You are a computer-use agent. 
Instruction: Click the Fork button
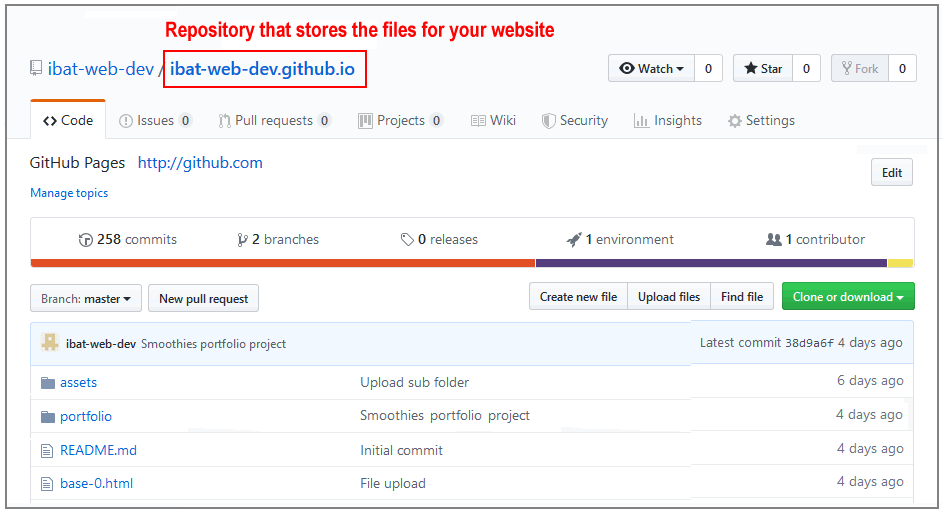click(x=860, y=68)
